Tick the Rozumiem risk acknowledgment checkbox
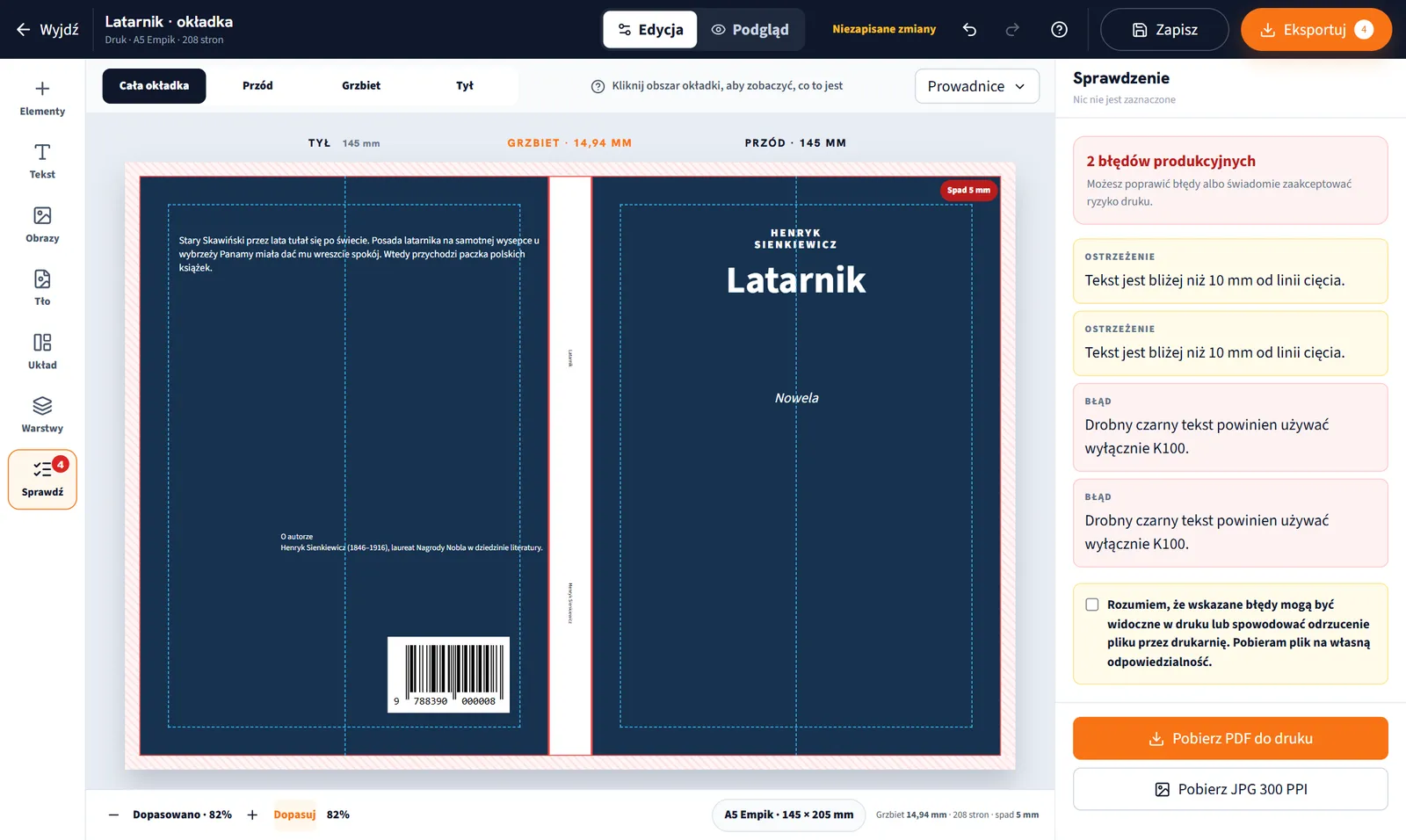Viewport: 1406px width, 840px height. click(x=1091, y=605)
